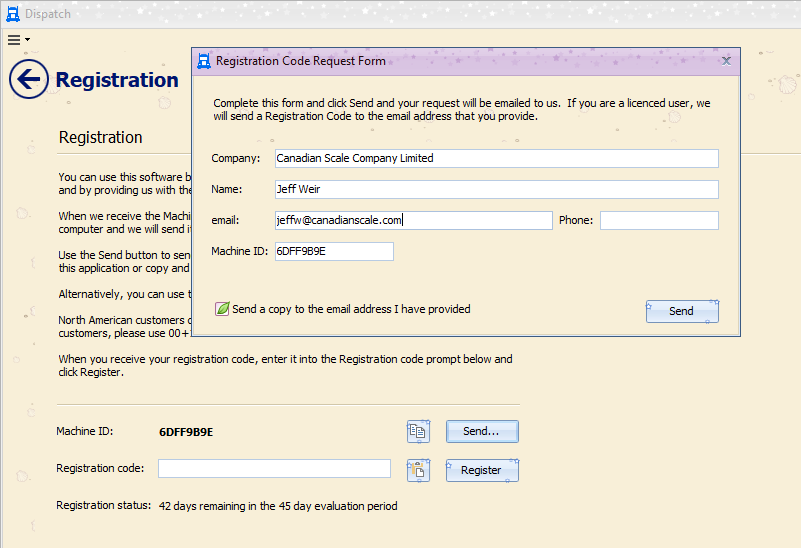The height and width of the screenshot is (548, 801).
Task: Click the Registration code input box
Action: click(274, 469)
